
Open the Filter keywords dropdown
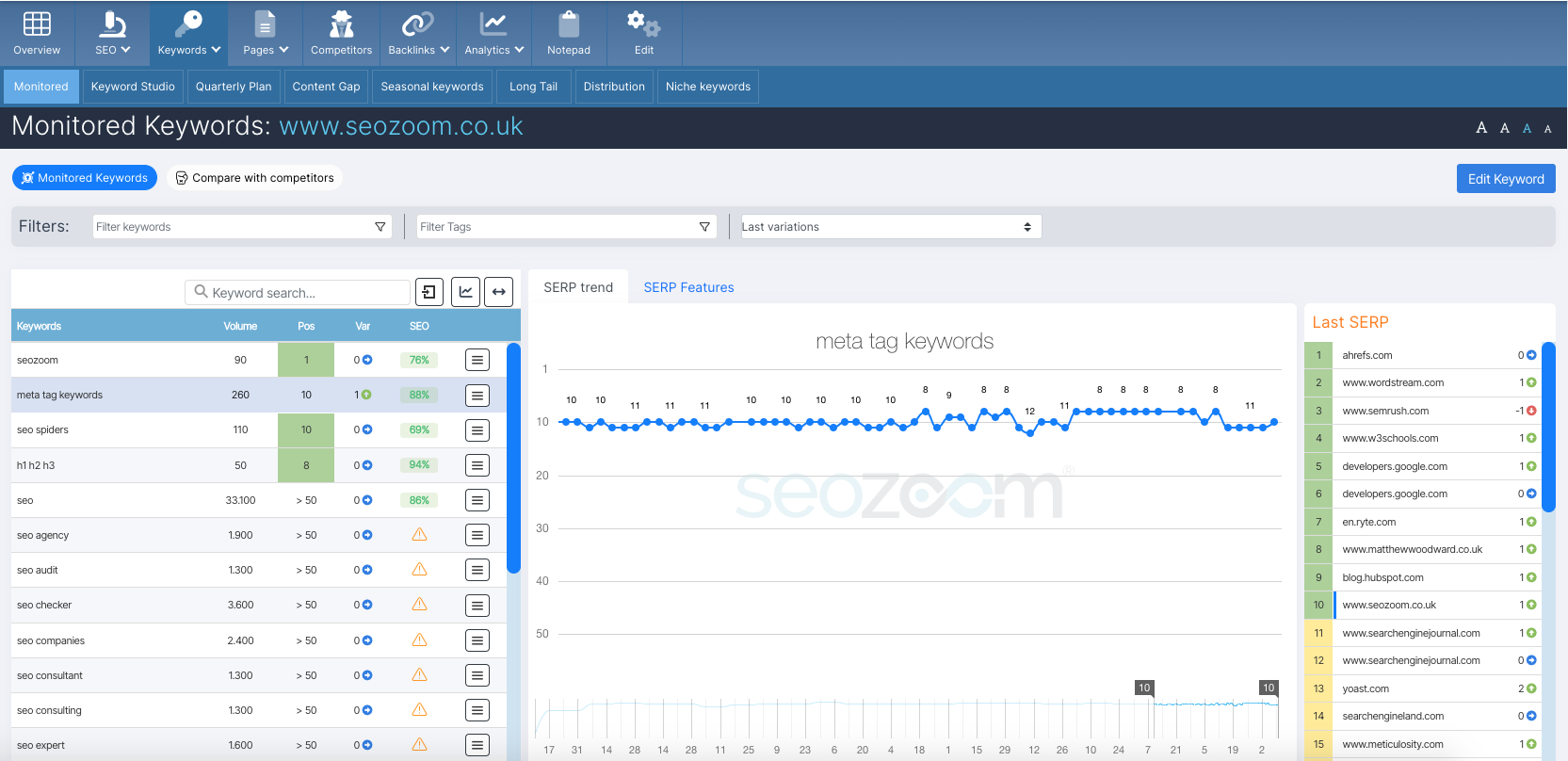pos(242,226)
